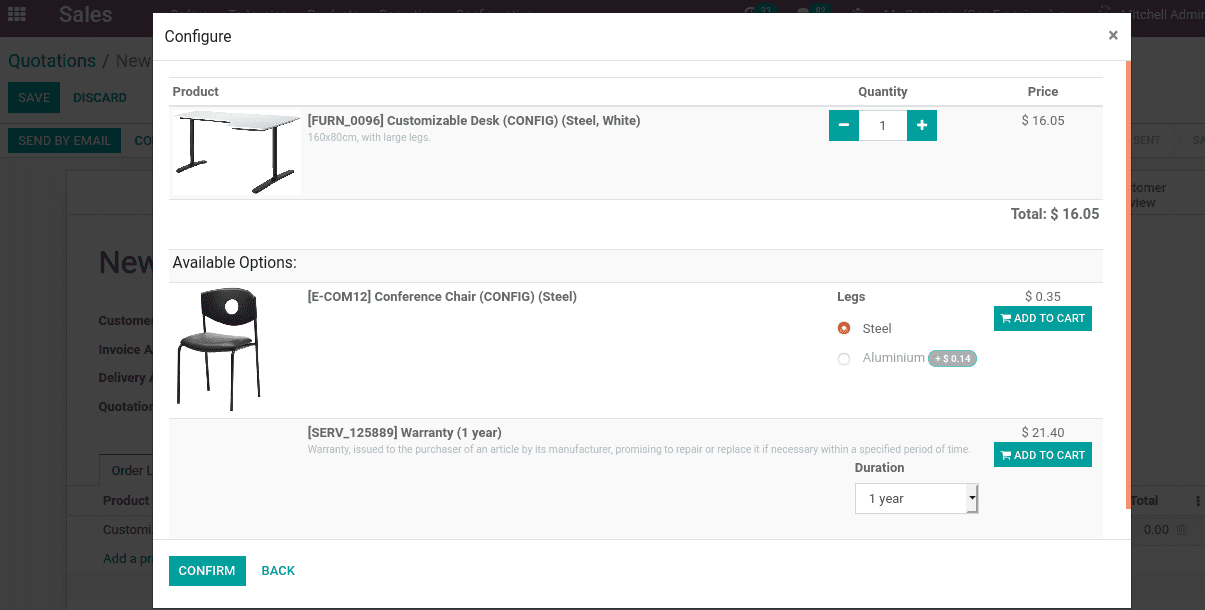Open the apps grid menu

click(17, 15)
